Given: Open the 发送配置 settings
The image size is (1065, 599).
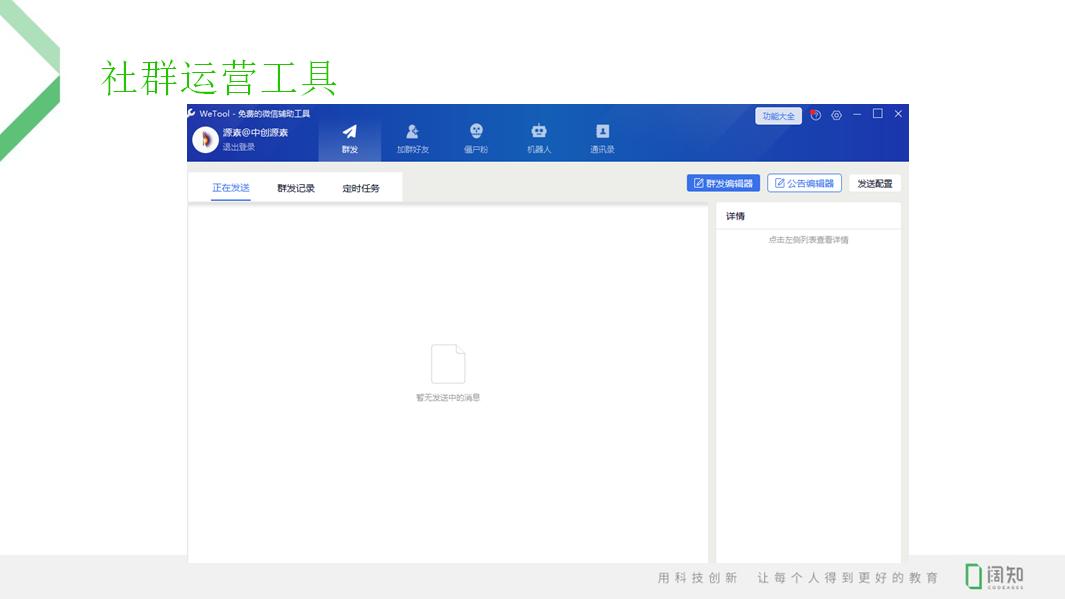Looking at the screenshot, I should 874,182.
